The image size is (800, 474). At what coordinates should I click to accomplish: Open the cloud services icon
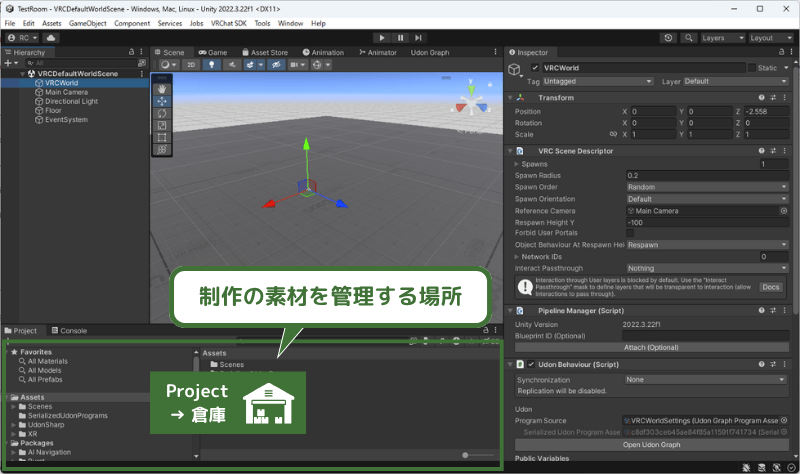click(51, 38)
